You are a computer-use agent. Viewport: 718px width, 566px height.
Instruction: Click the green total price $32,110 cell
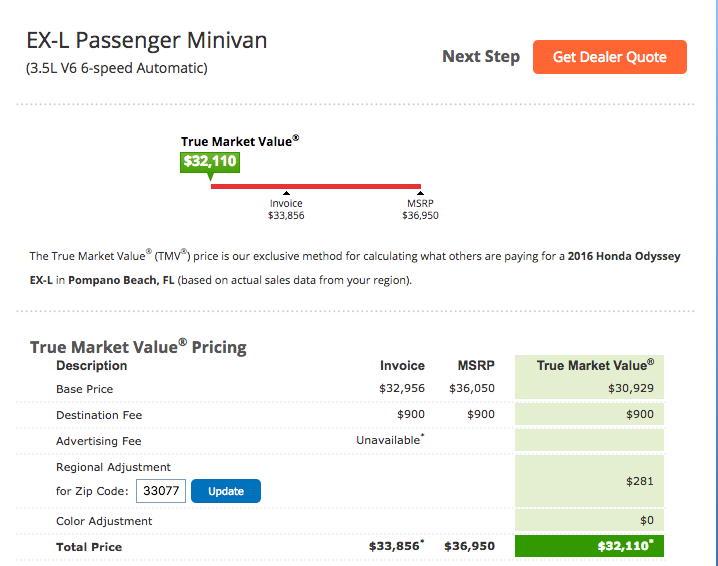point(589,546)
